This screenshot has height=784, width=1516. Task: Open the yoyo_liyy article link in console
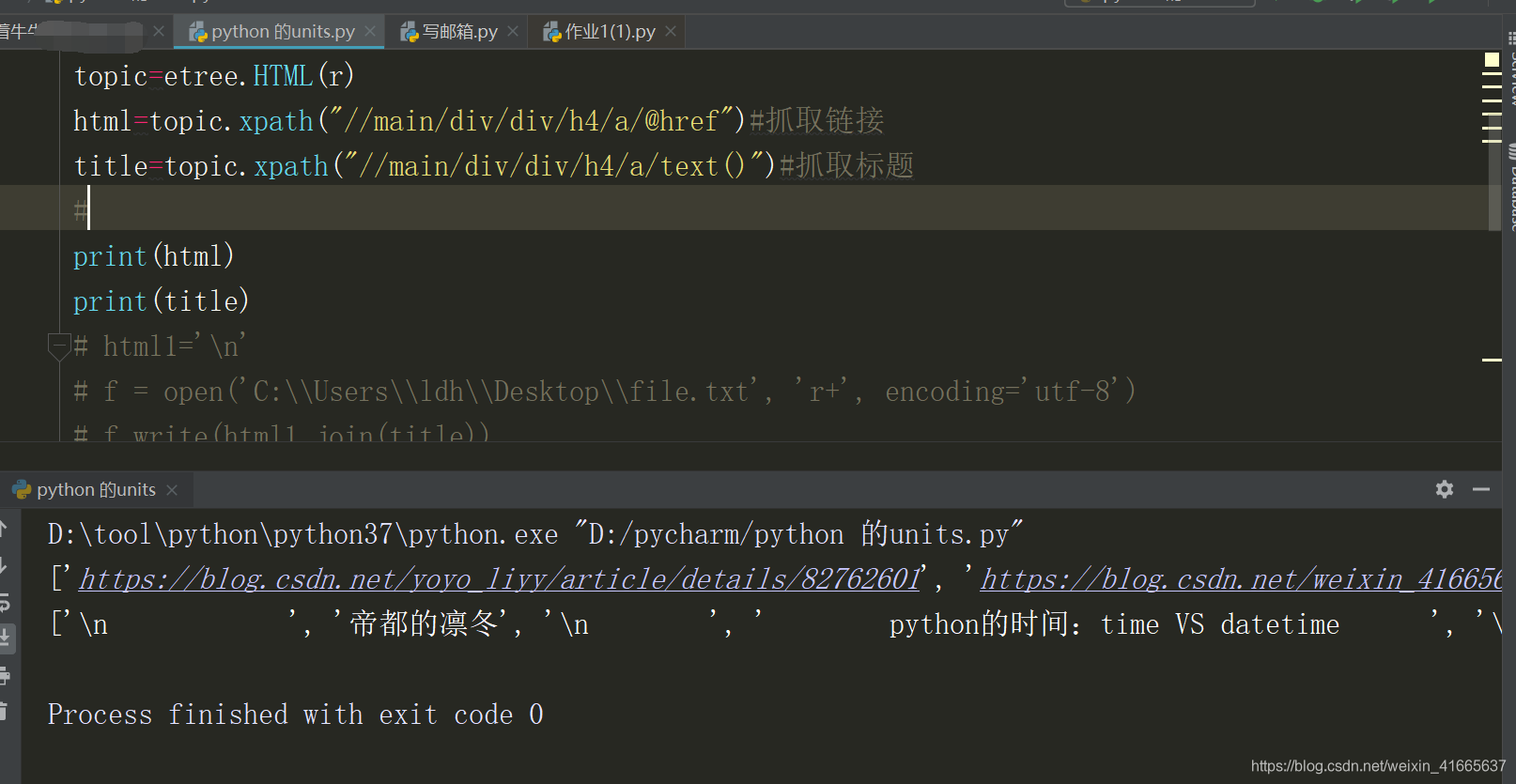pos(500,579)
